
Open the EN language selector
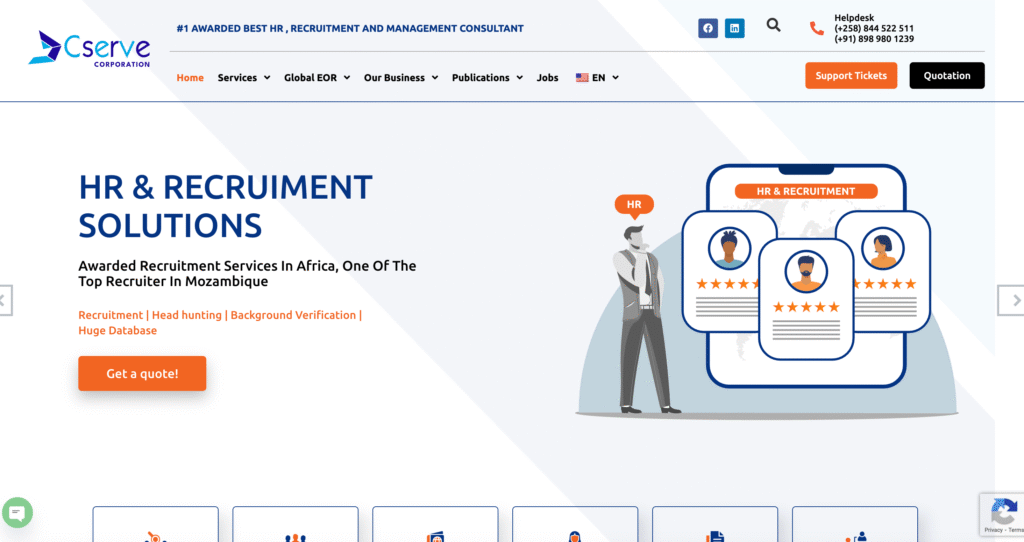(597, 77)
